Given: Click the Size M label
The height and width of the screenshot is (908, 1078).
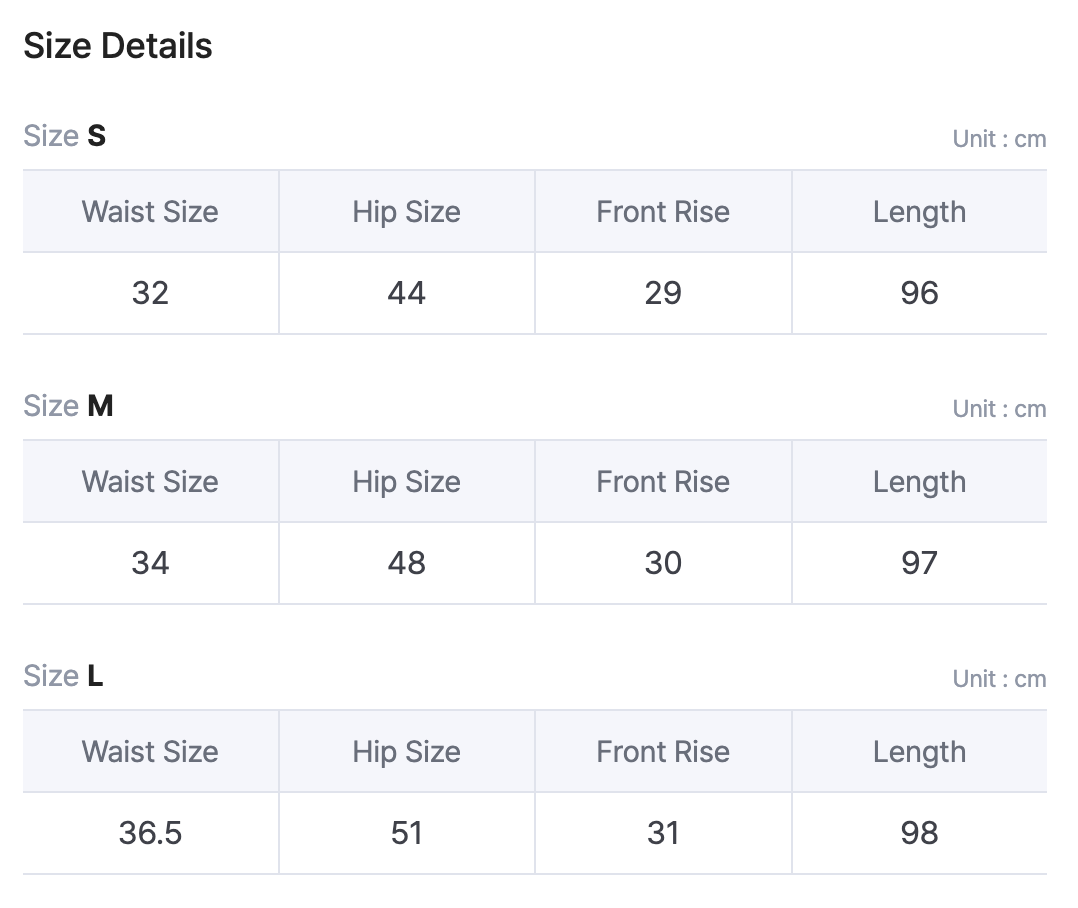Looking at the screenshot, I should click(68, 406).
